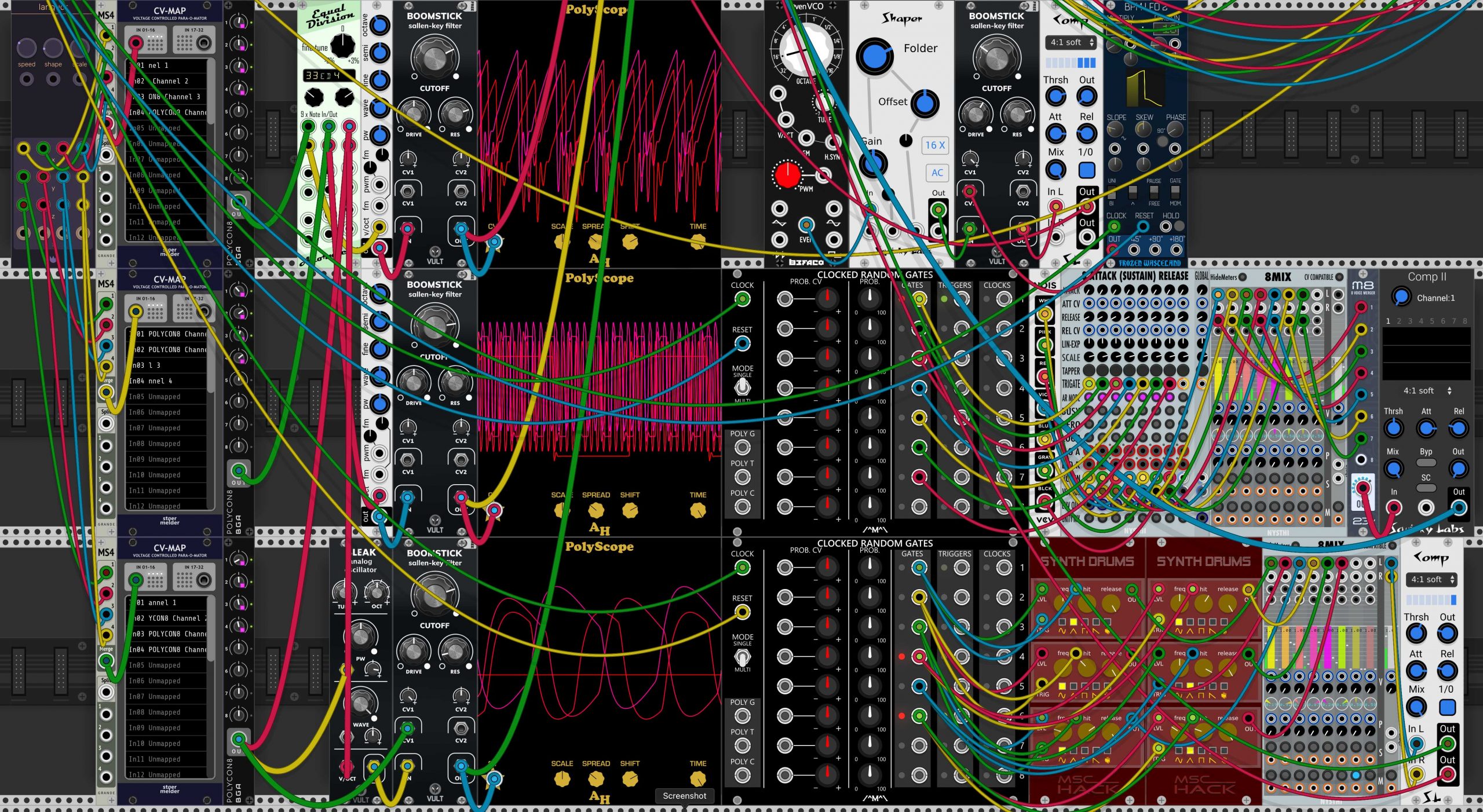1483x812 pixels.
Task: Click the Comp II Out jack
Action: point(1458,509)
